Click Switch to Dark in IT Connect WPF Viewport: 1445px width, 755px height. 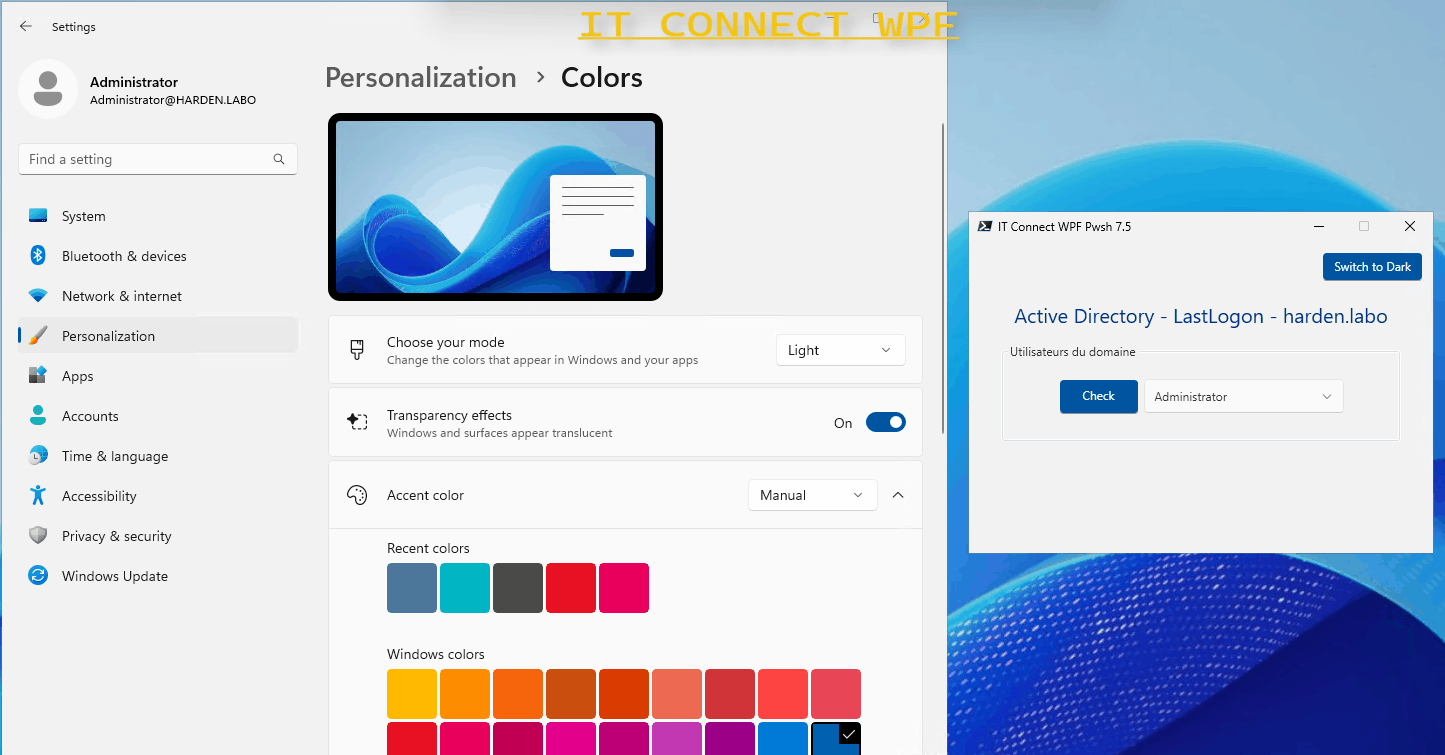(x=1372, y=267)
